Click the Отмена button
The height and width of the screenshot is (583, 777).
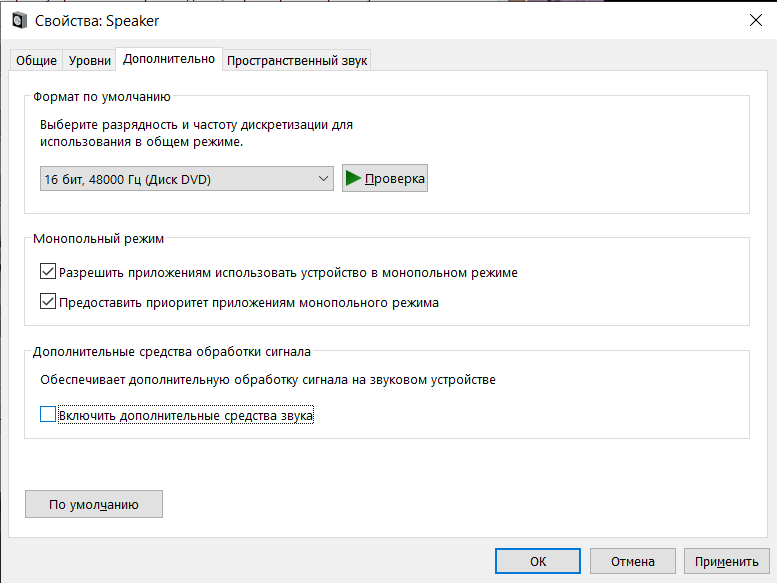coord(633,561)
